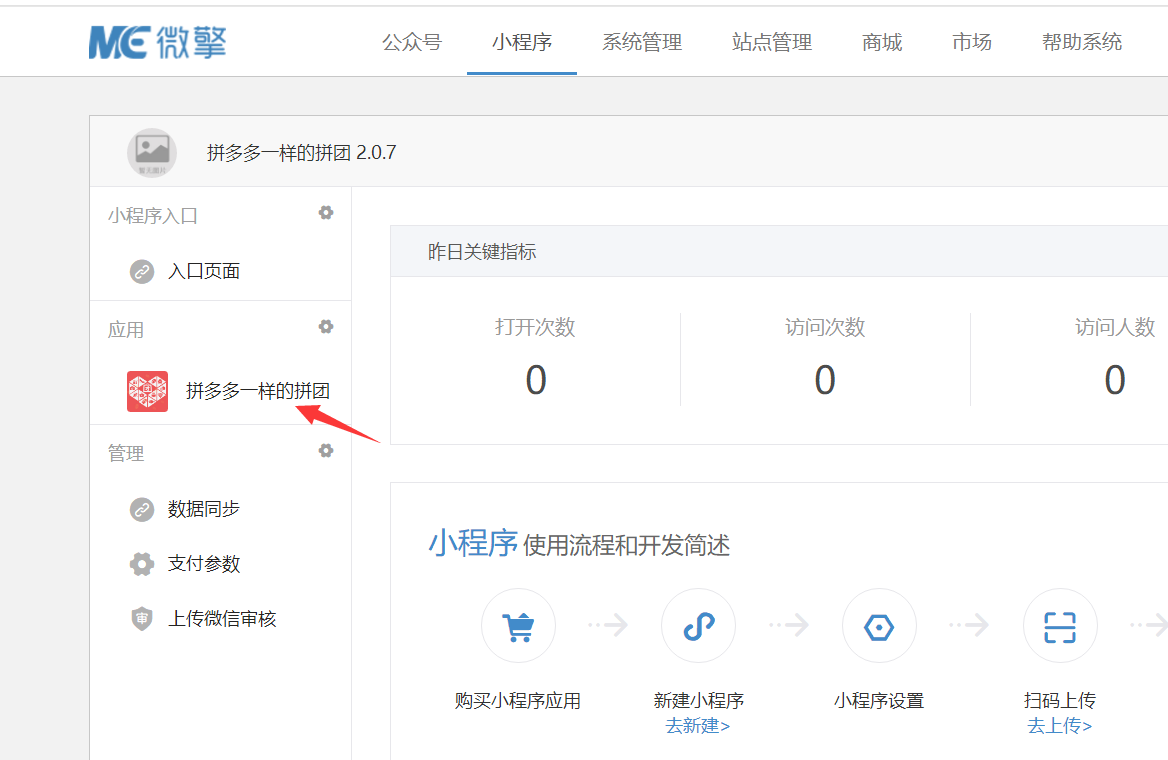Click the 去新建> link

pos(698,726)
